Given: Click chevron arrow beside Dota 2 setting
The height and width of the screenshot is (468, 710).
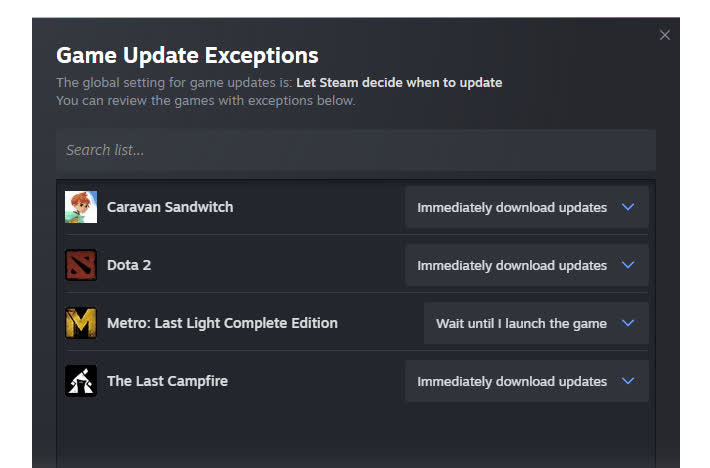Looking at the screenshot, I should 628,265.
